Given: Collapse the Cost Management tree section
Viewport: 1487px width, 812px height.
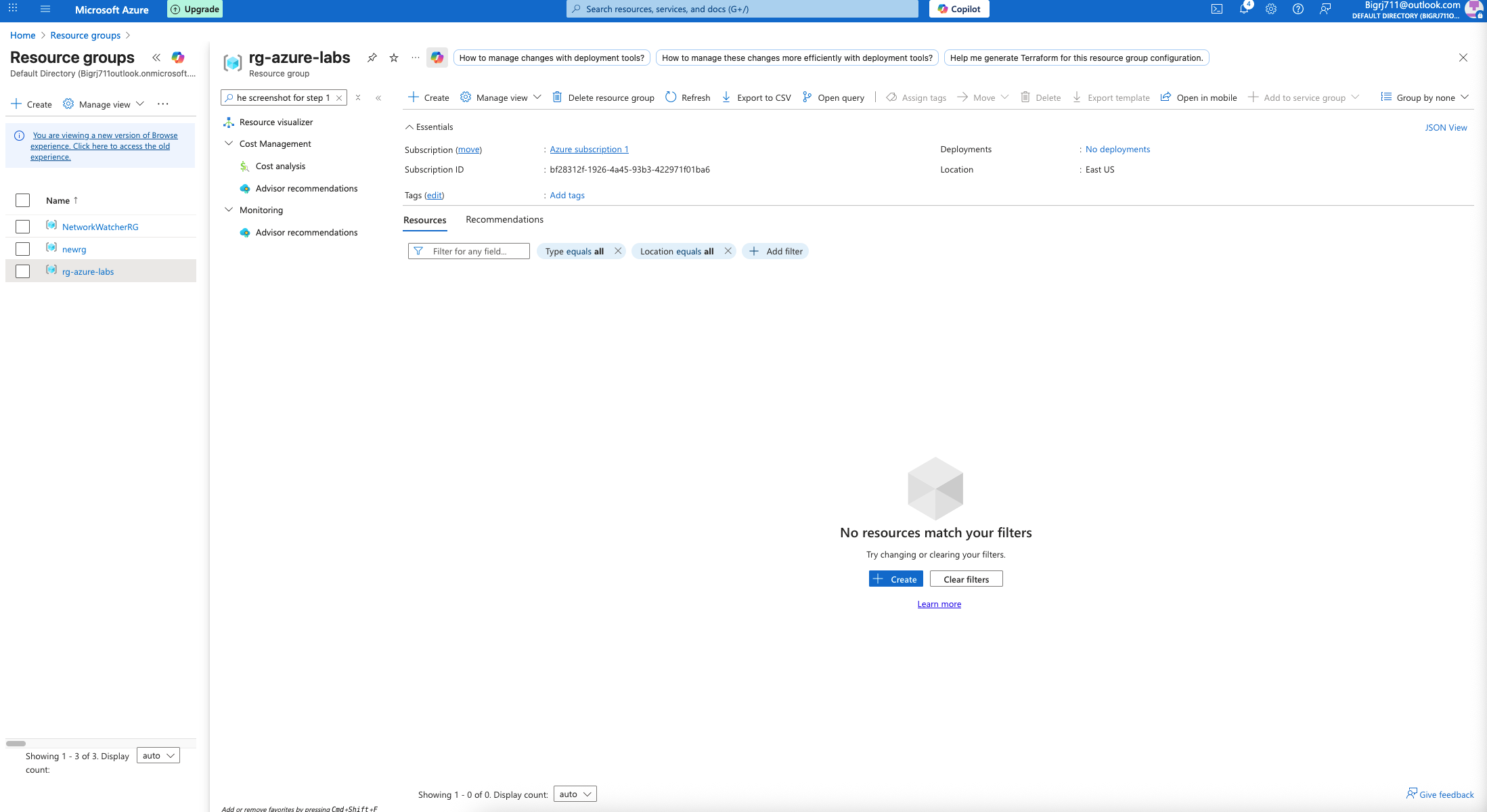Looking at the screenshot, I should (x=229, y=143).
